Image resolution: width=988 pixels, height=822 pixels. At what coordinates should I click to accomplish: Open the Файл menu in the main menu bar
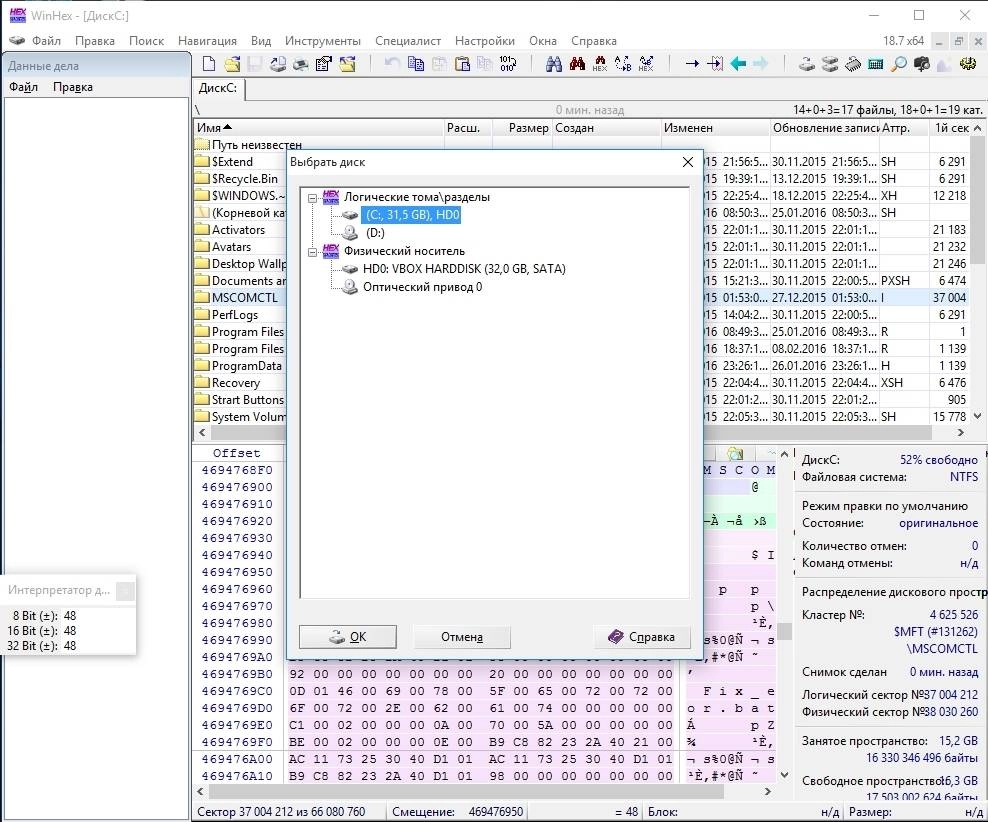click(46, 41)
